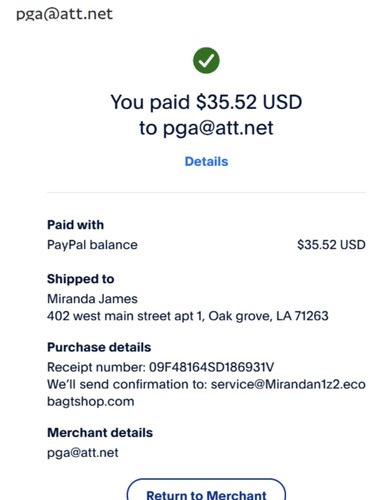
Task: Click the Return to Merchant button
Action: (206, 490)
